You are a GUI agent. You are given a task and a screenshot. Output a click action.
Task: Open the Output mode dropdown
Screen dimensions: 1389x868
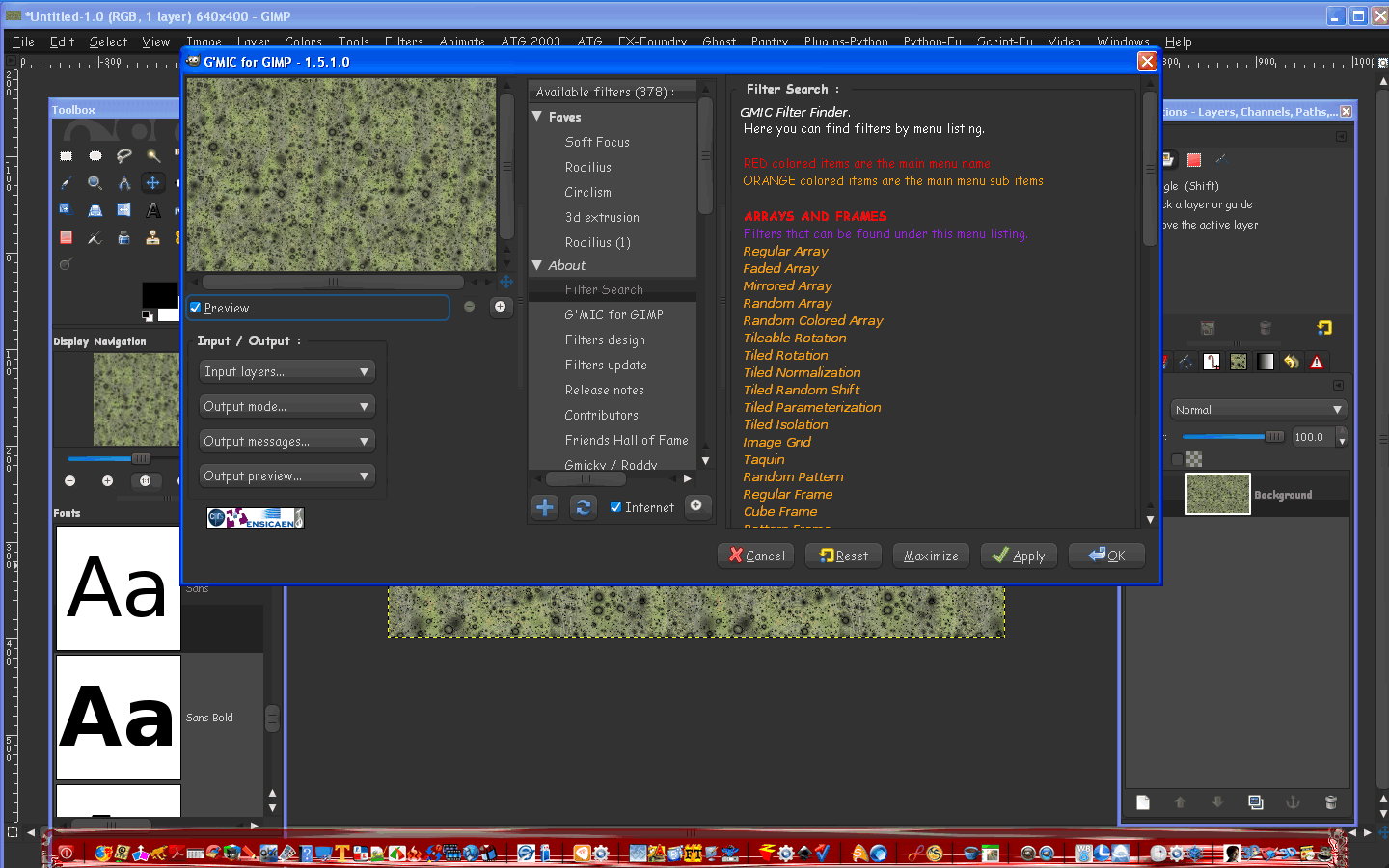point(286,406)
